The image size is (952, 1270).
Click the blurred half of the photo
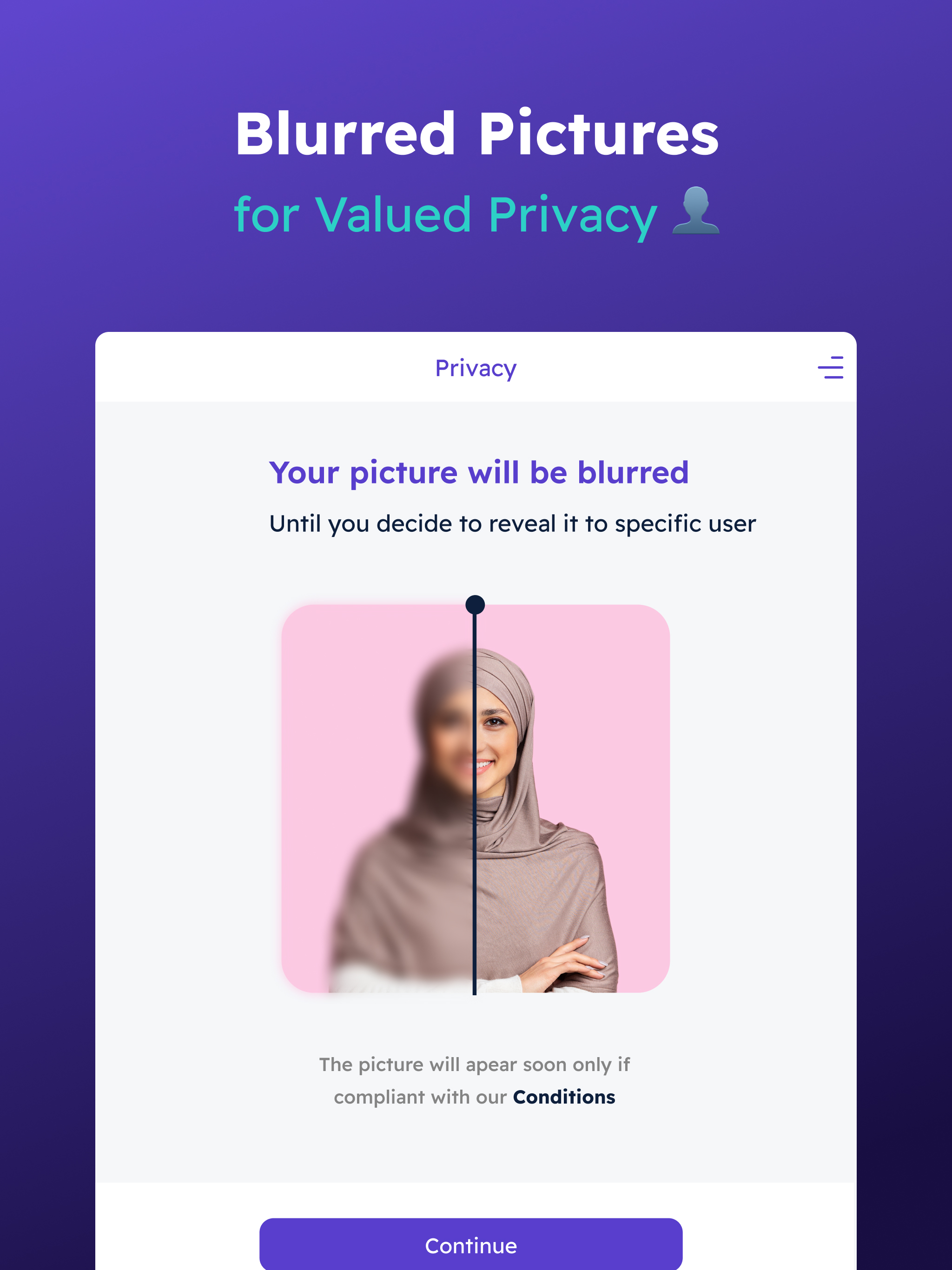[x=378, y=799]
